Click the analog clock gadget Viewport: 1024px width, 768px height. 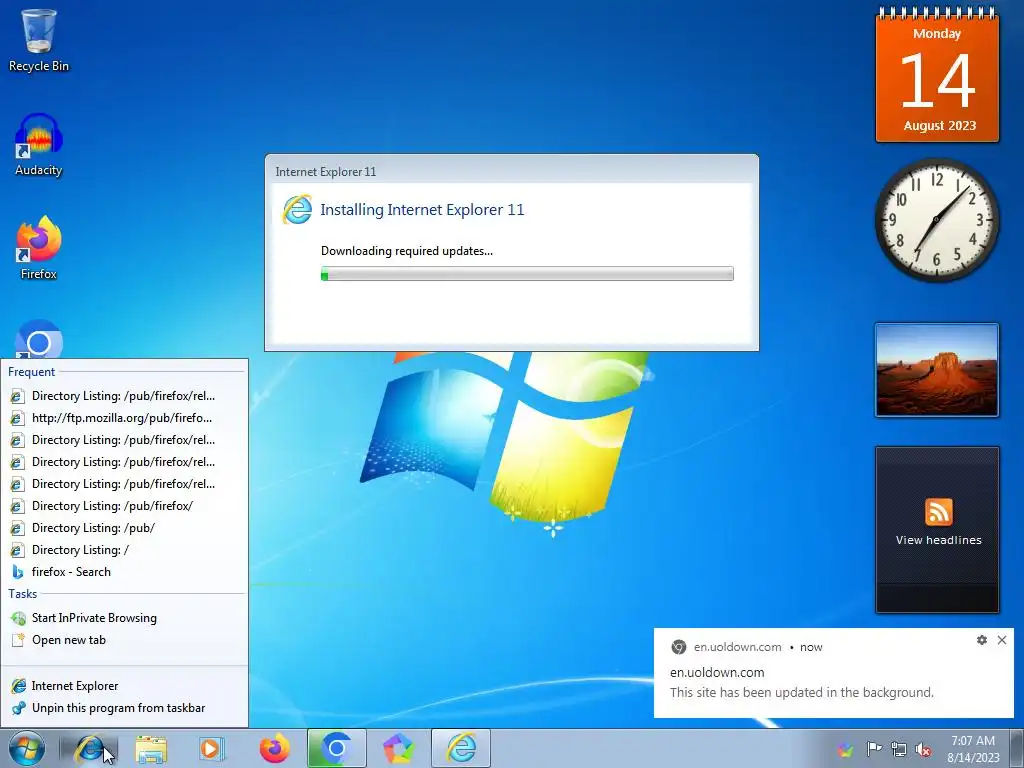[x=936, y=219]
